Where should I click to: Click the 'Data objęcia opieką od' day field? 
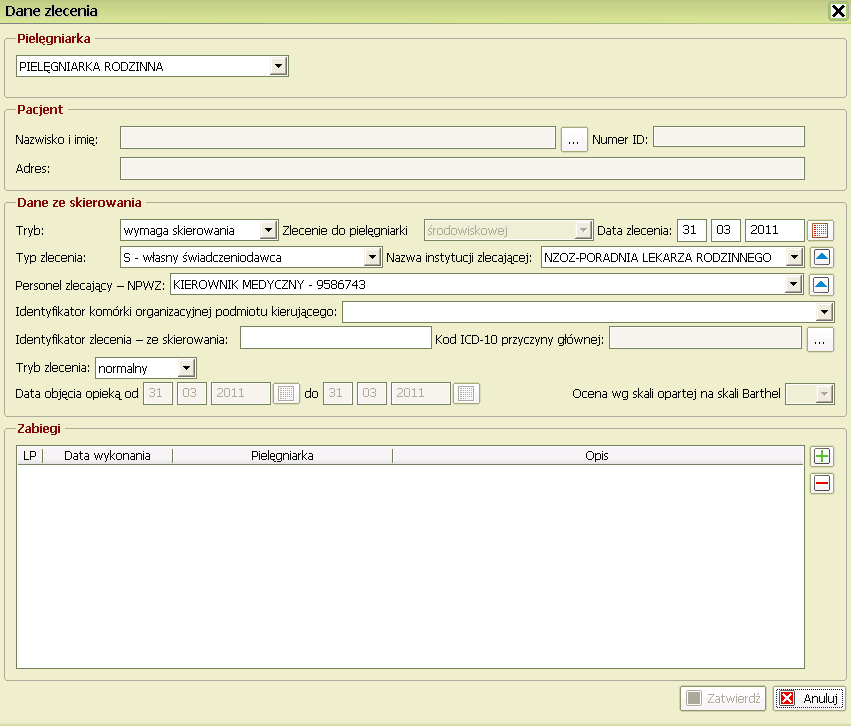pos(158,393)
